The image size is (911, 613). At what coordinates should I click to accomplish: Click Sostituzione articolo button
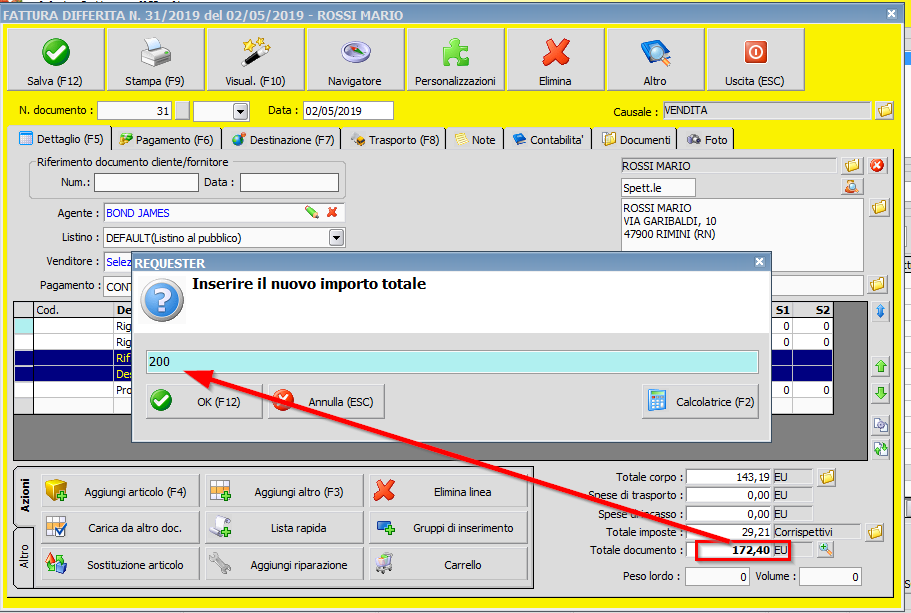click(x=120, y=564)
